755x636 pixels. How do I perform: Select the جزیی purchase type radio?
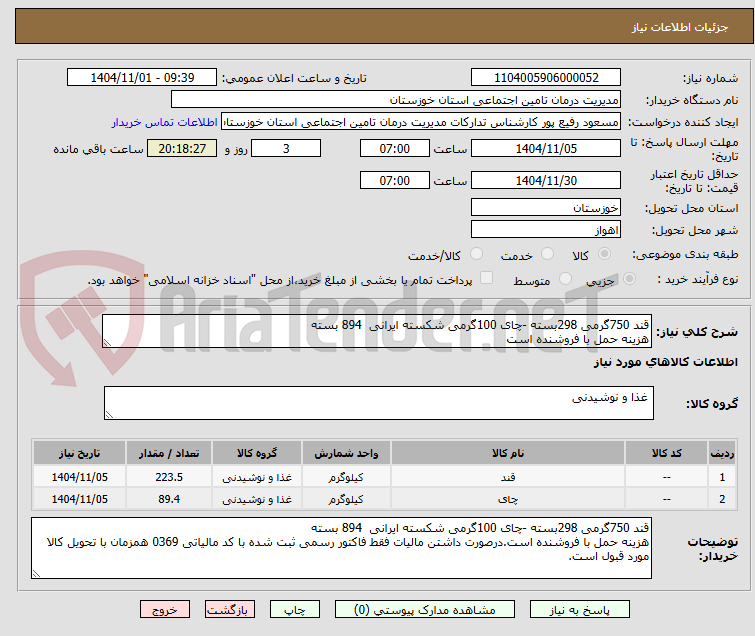pyautogui.click(x=629, y=279)
